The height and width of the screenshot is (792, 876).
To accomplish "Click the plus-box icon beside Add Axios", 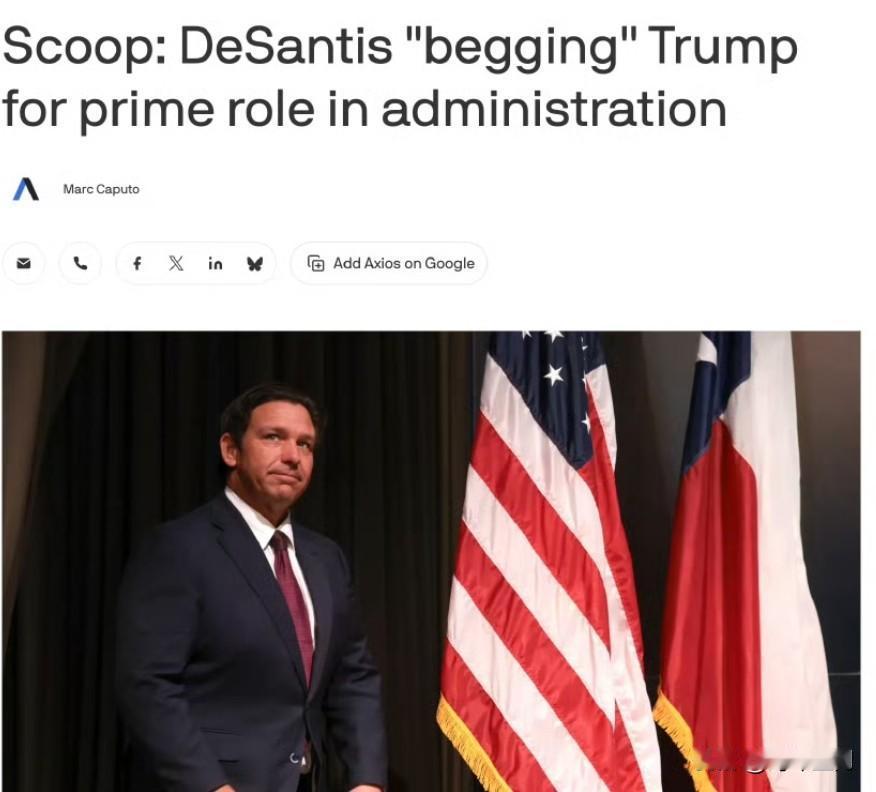I will (x=316, y=263).
